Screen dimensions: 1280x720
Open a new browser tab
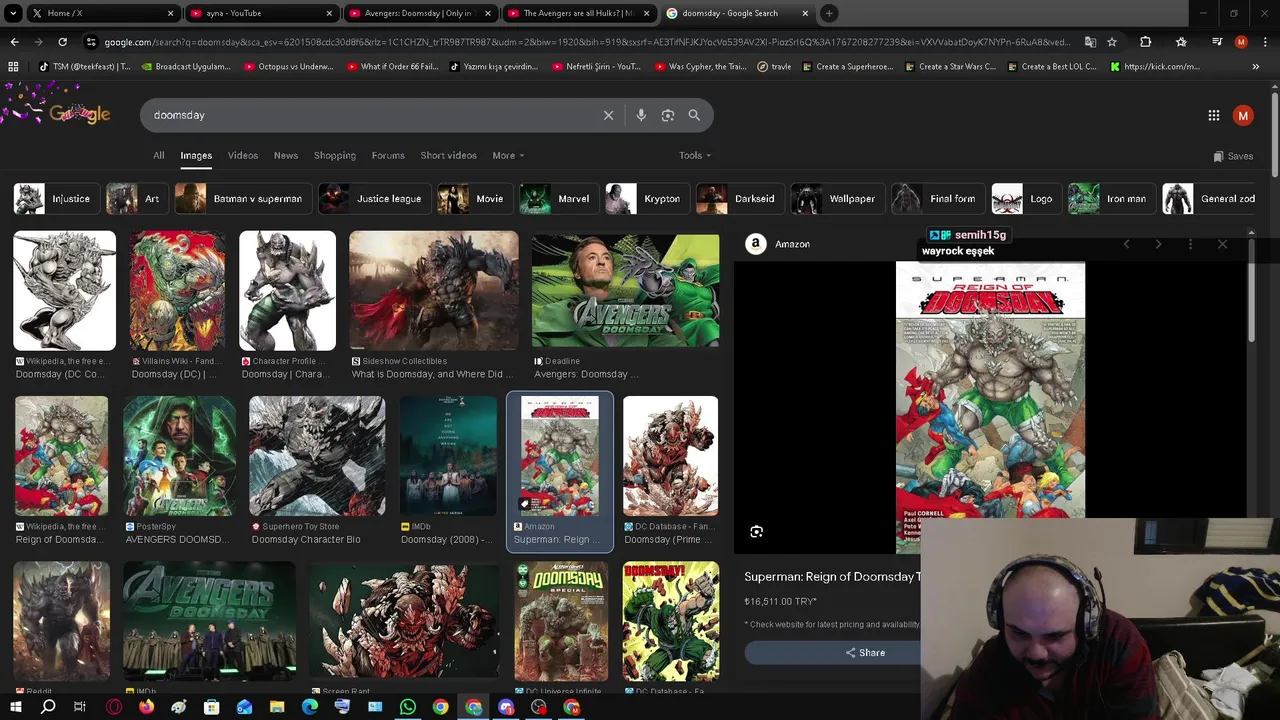(x=829, y=13)
